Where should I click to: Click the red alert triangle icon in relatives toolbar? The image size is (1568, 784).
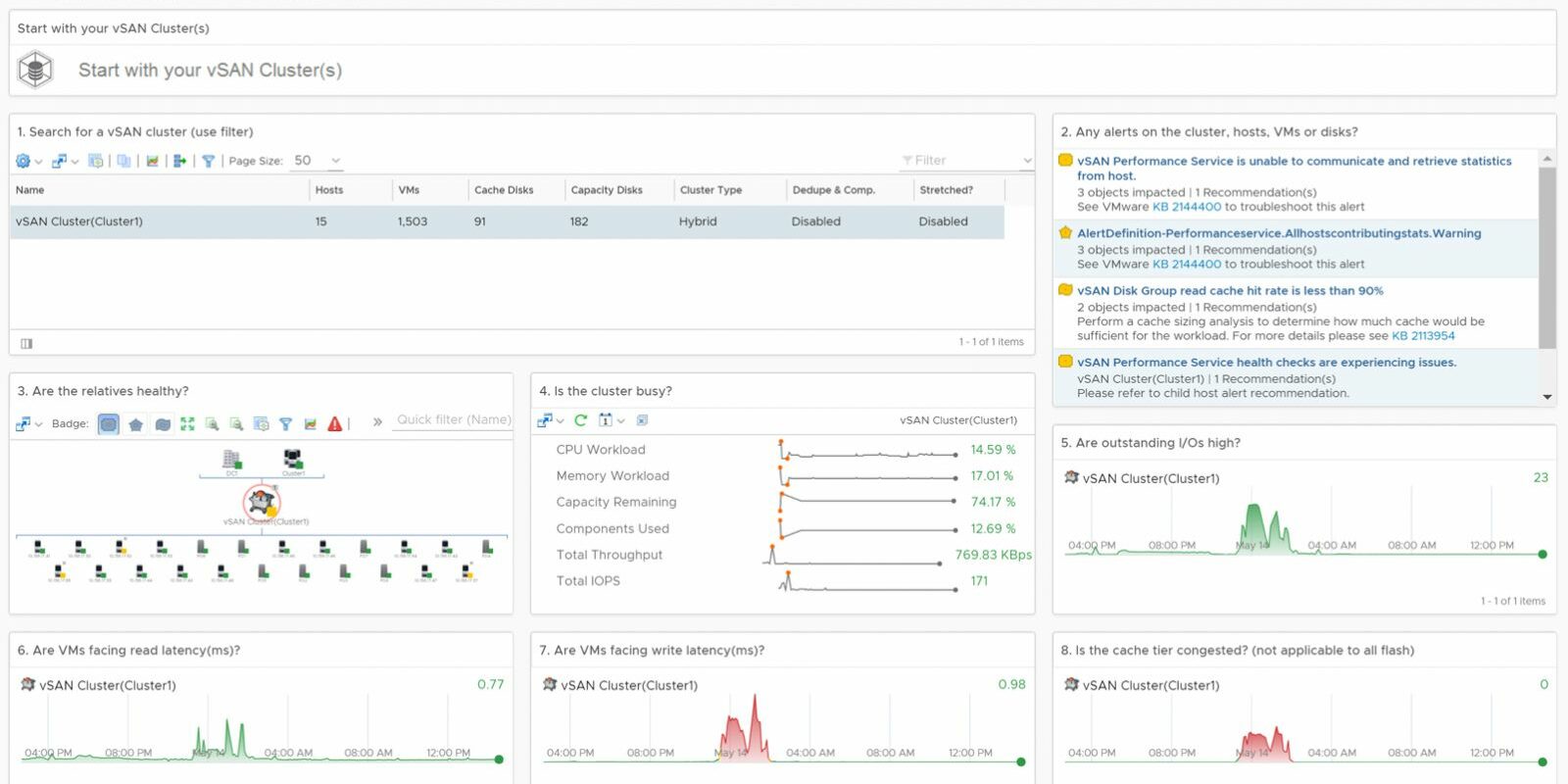335,424
